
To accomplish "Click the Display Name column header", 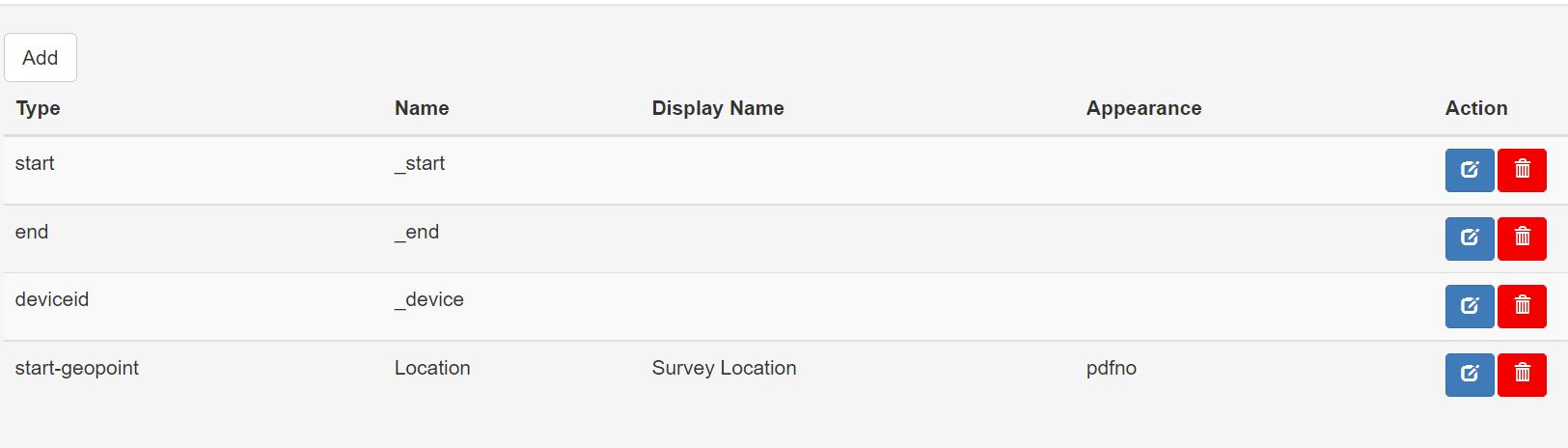I will point(718,108).
